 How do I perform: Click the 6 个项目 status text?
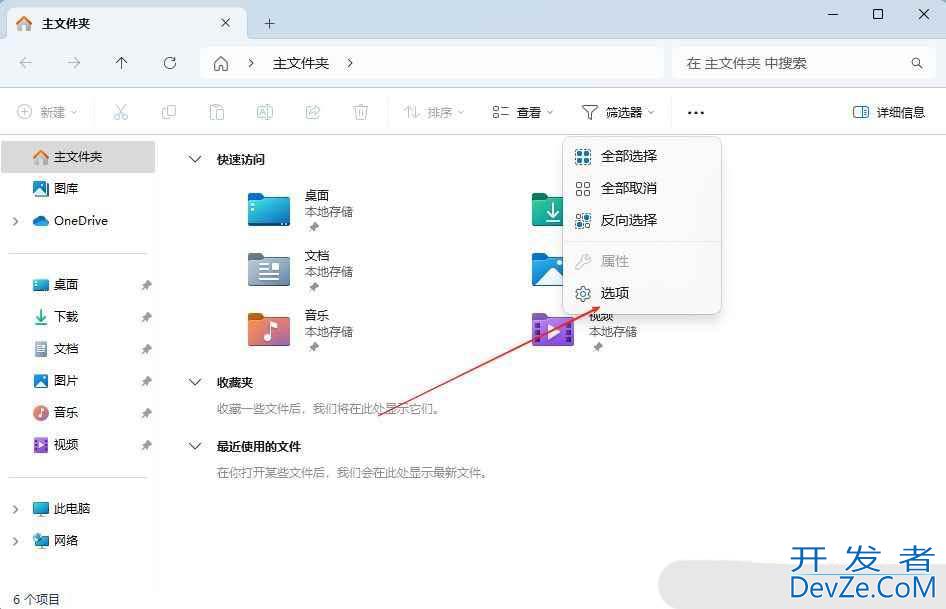36,599
